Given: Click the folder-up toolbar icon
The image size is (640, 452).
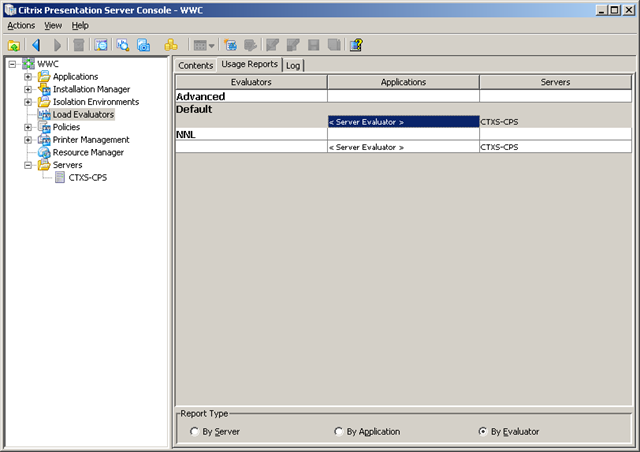Looking at the screenshot, I should [x=14, y=45].
